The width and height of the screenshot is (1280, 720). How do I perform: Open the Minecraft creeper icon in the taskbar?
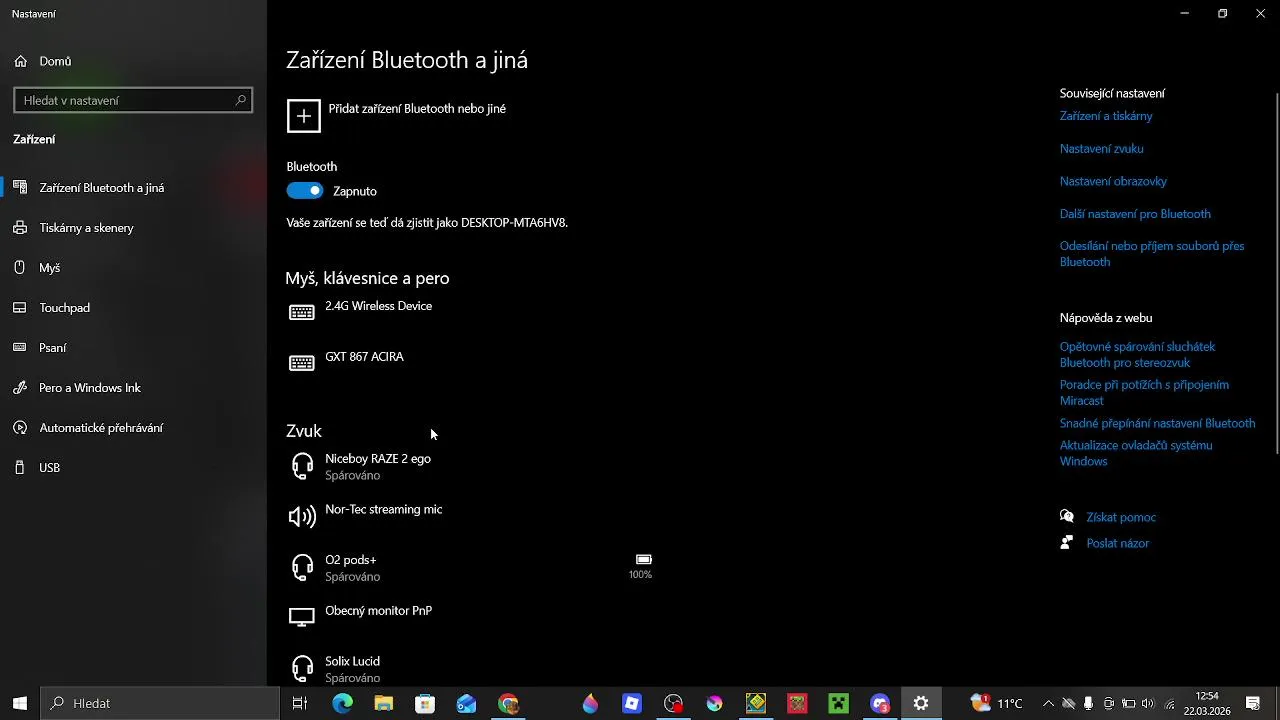click(838, 704)
